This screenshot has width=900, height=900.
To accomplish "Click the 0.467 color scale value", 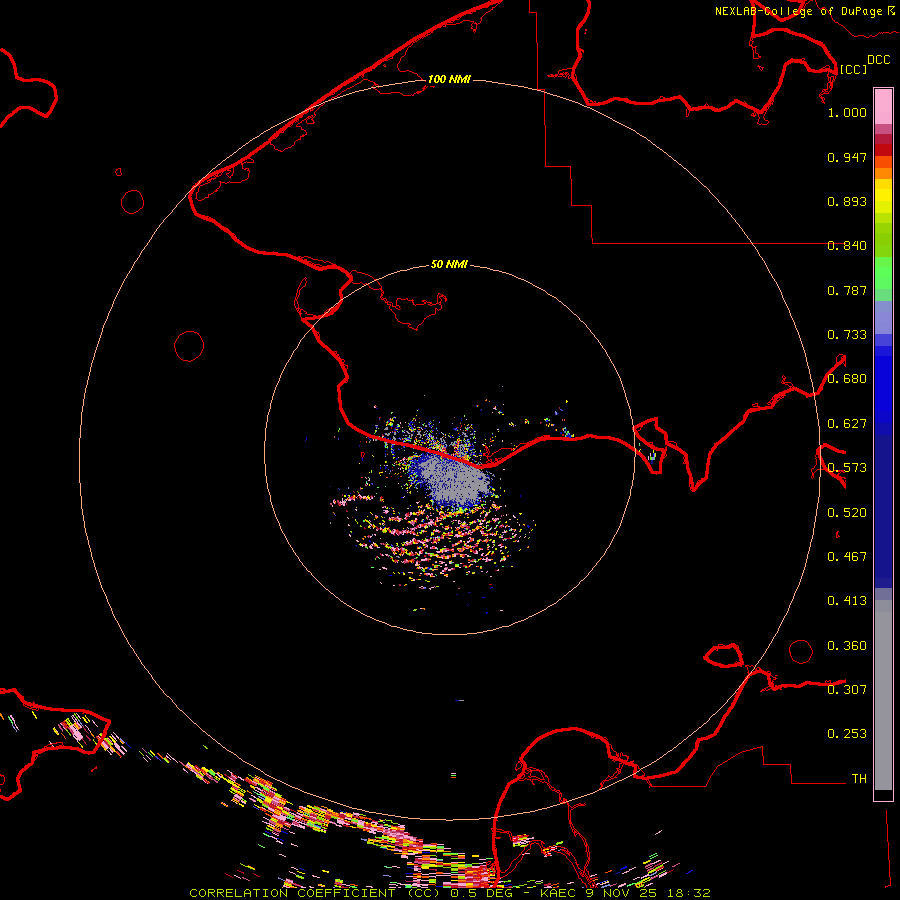I will [847, 557].
